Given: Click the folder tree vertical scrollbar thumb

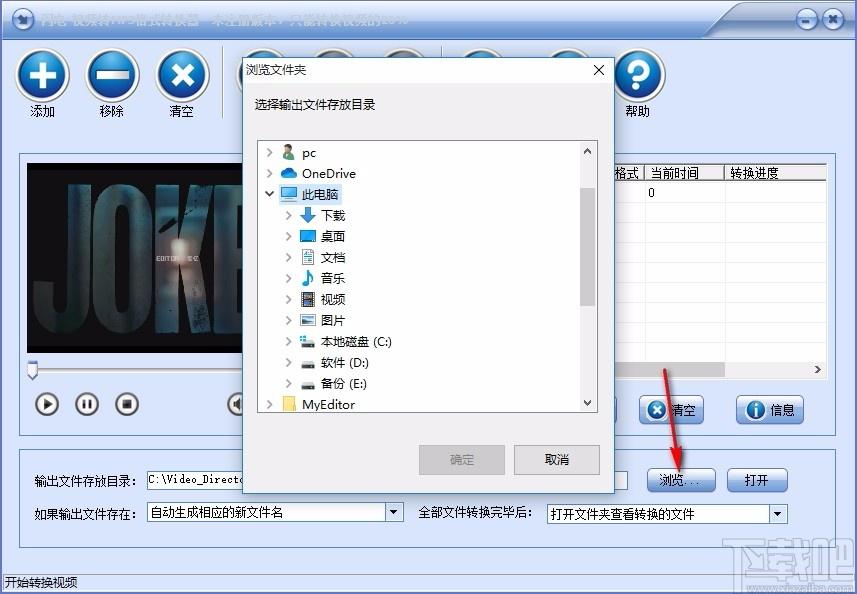Looking at the screenshot, I should [x=588, y=246].
